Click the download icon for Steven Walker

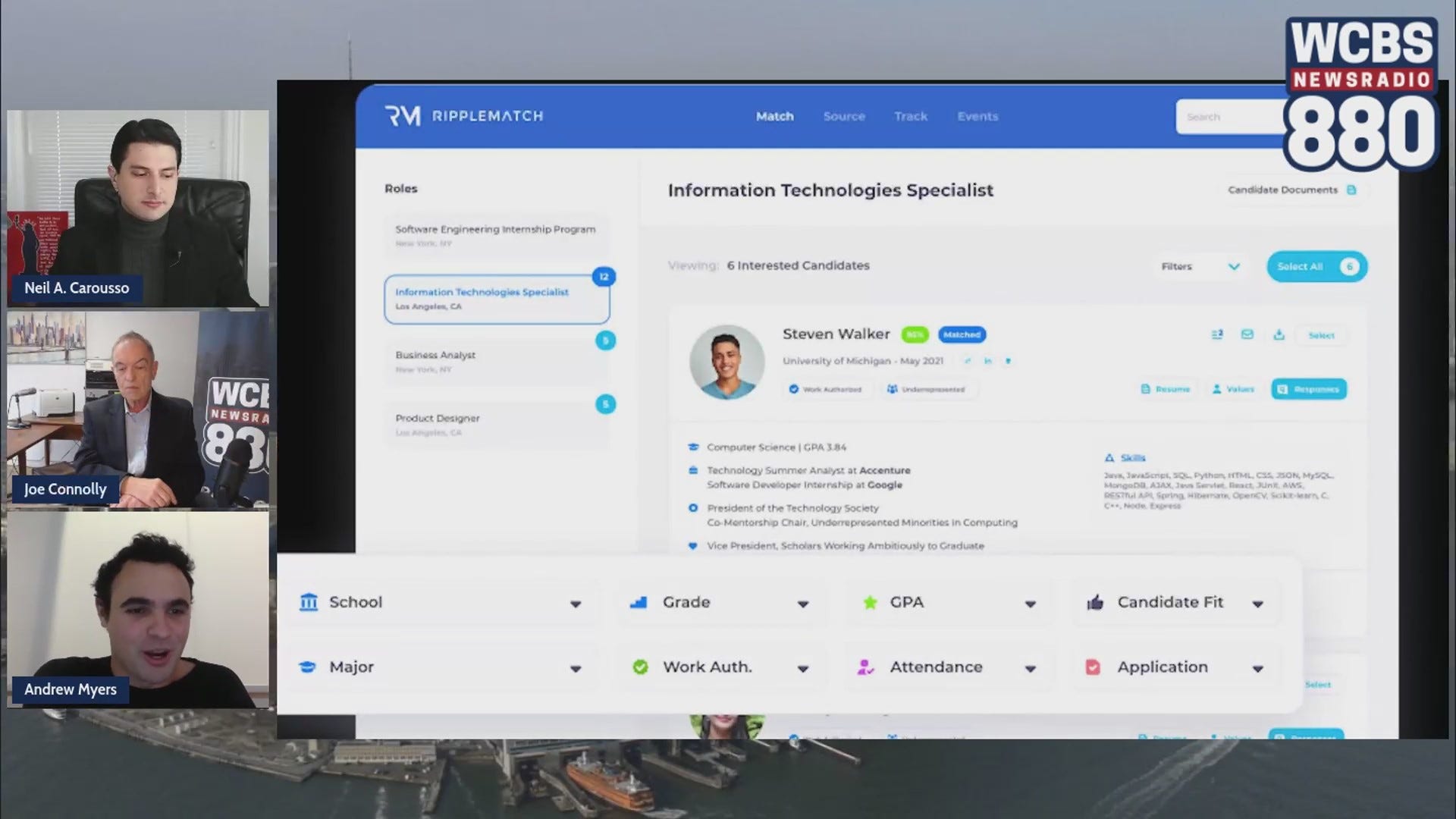coord(1279,334)
